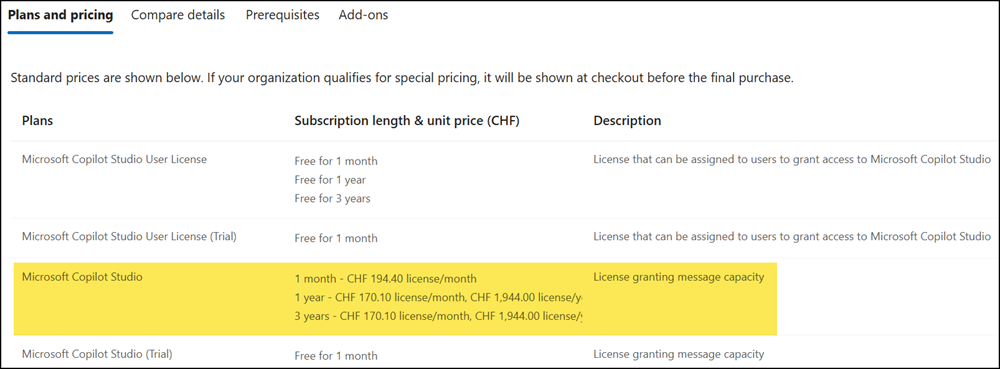Click the highlighted License granting message capacity description
This screenshot has height=369, width=1000.
click(679, 277)
